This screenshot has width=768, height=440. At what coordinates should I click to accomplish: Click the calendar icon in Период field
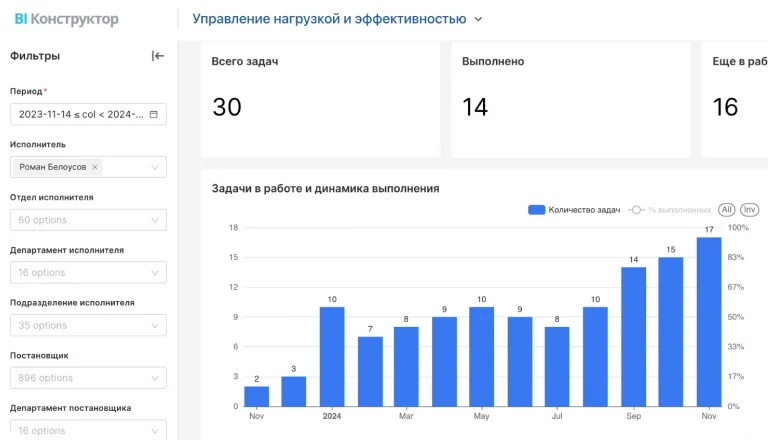153,114
